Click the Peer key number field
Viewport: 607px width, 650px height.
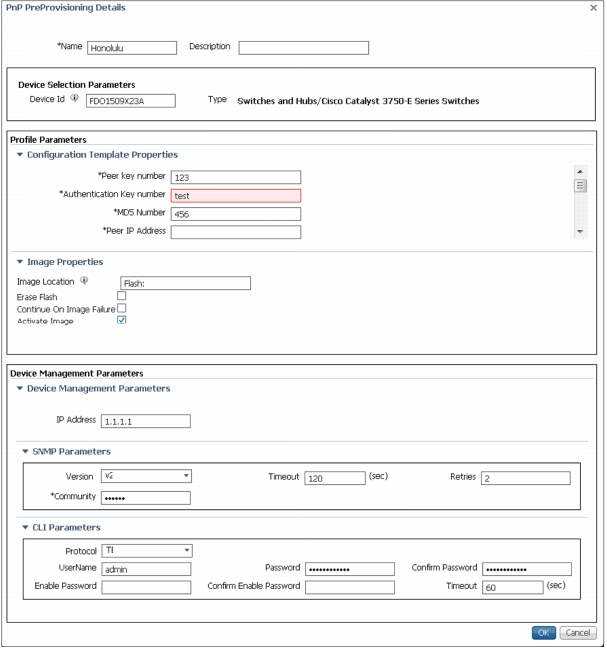pyautogui.click(x=236, y=177)
